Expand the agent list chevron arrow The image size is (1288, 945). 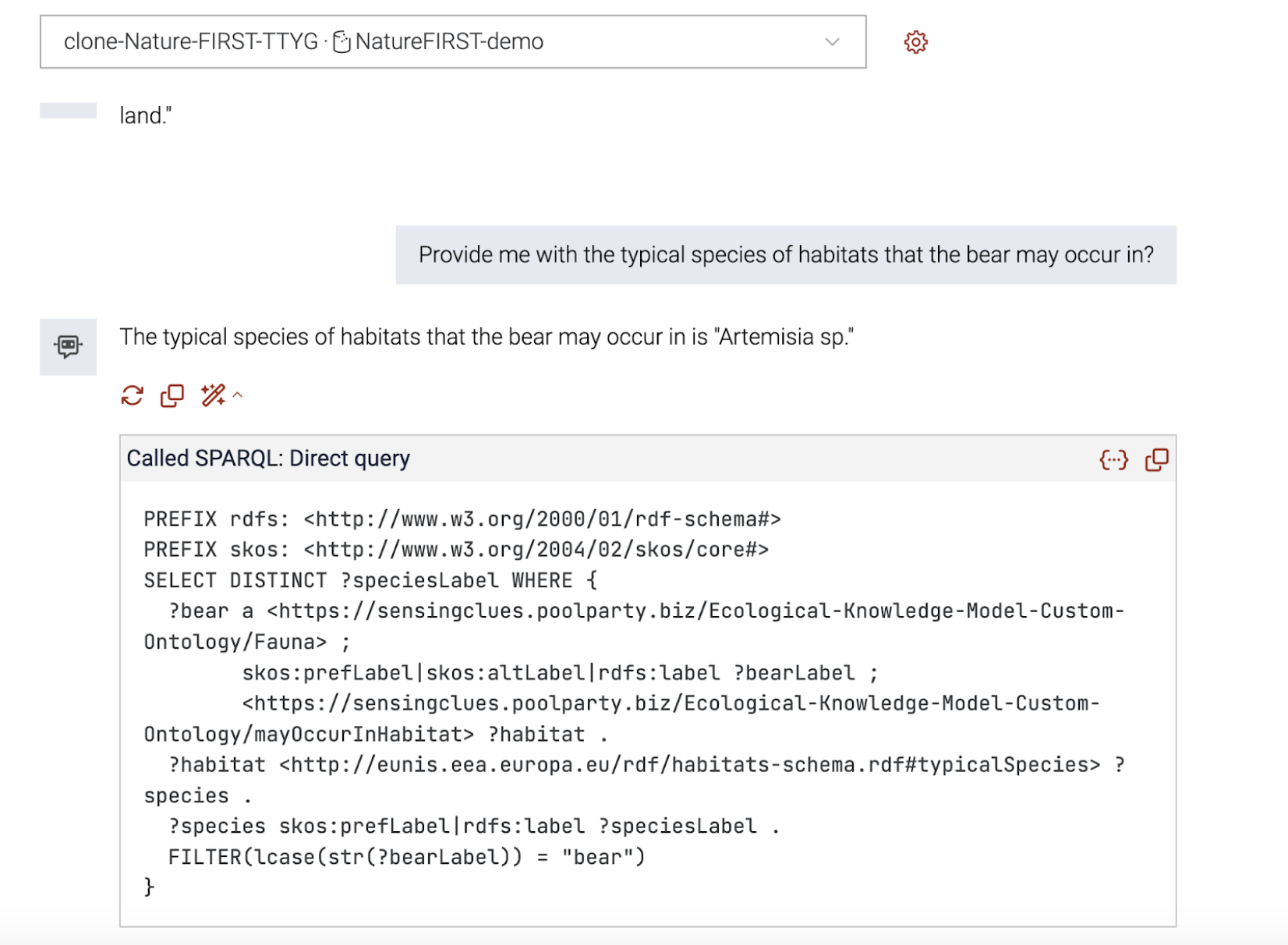pos(832,42)
